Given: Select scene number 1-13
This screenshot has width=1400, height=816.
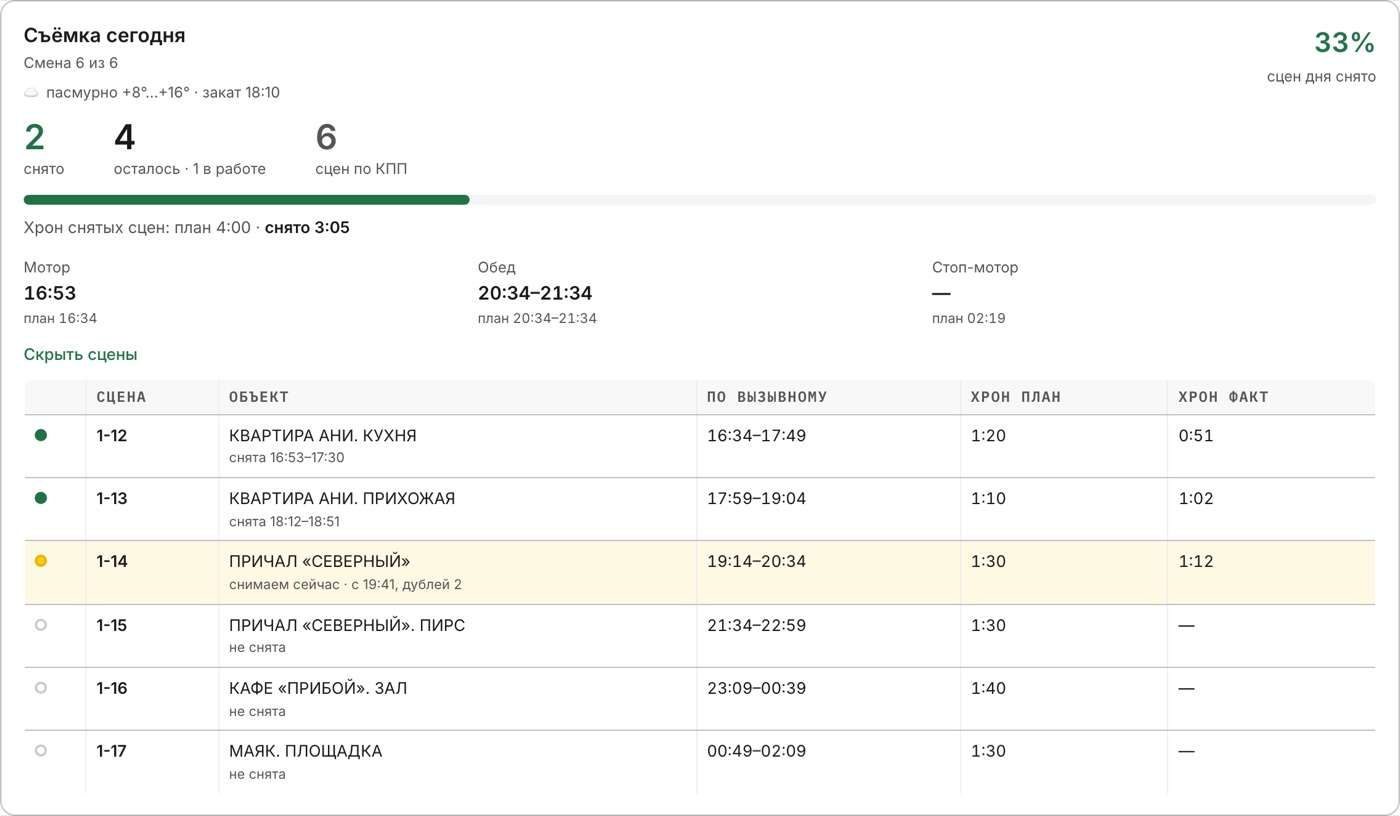Looking at the screenshot, I should [112, 499].
